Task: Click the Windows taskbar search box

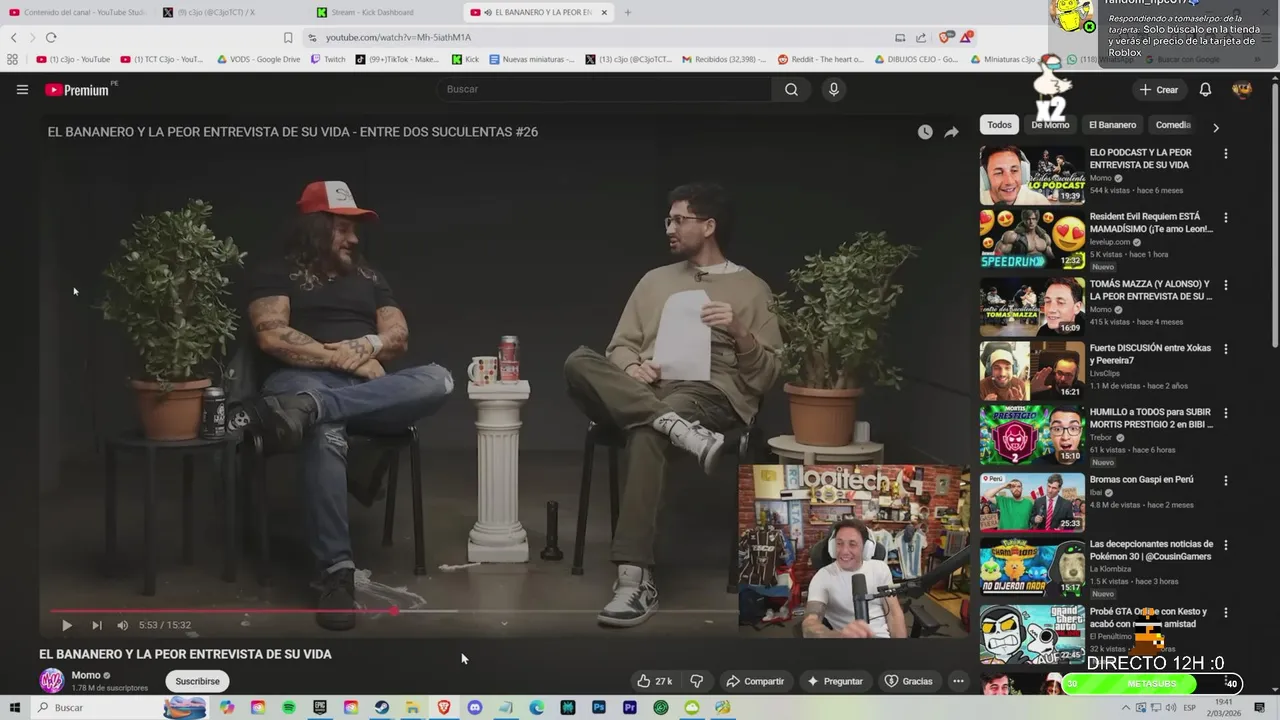Action: pyautogui.click(x=98, y=707)
